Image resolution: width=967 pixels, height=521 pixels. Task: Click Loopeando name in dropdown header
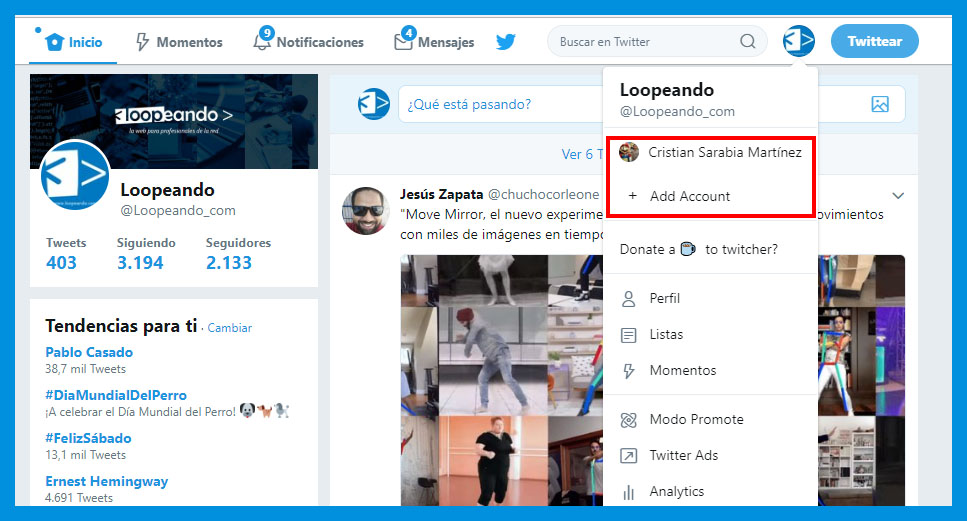coord(667,90)
